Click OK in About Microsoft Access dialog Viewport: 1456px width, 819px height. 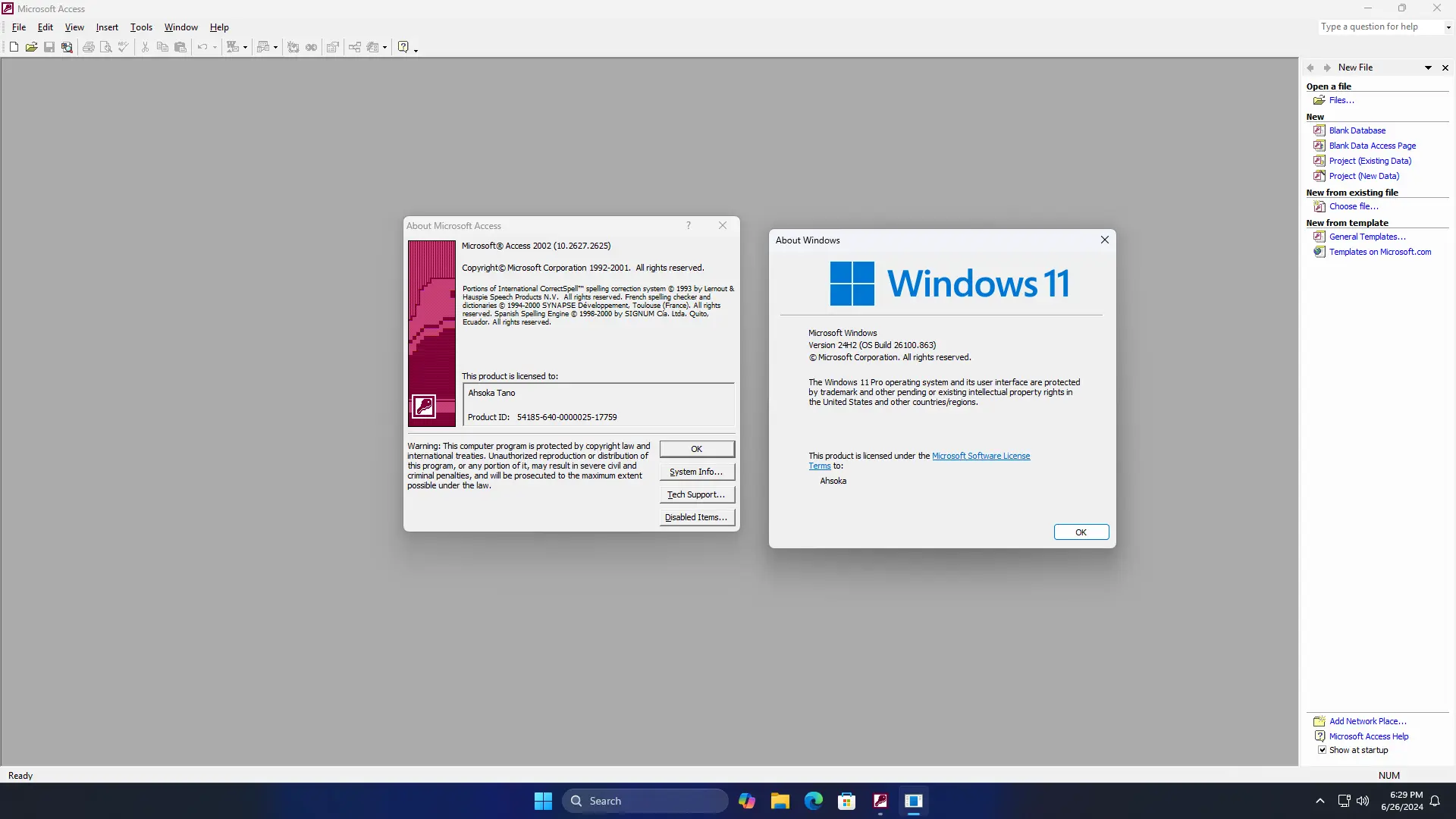(697, 449)
